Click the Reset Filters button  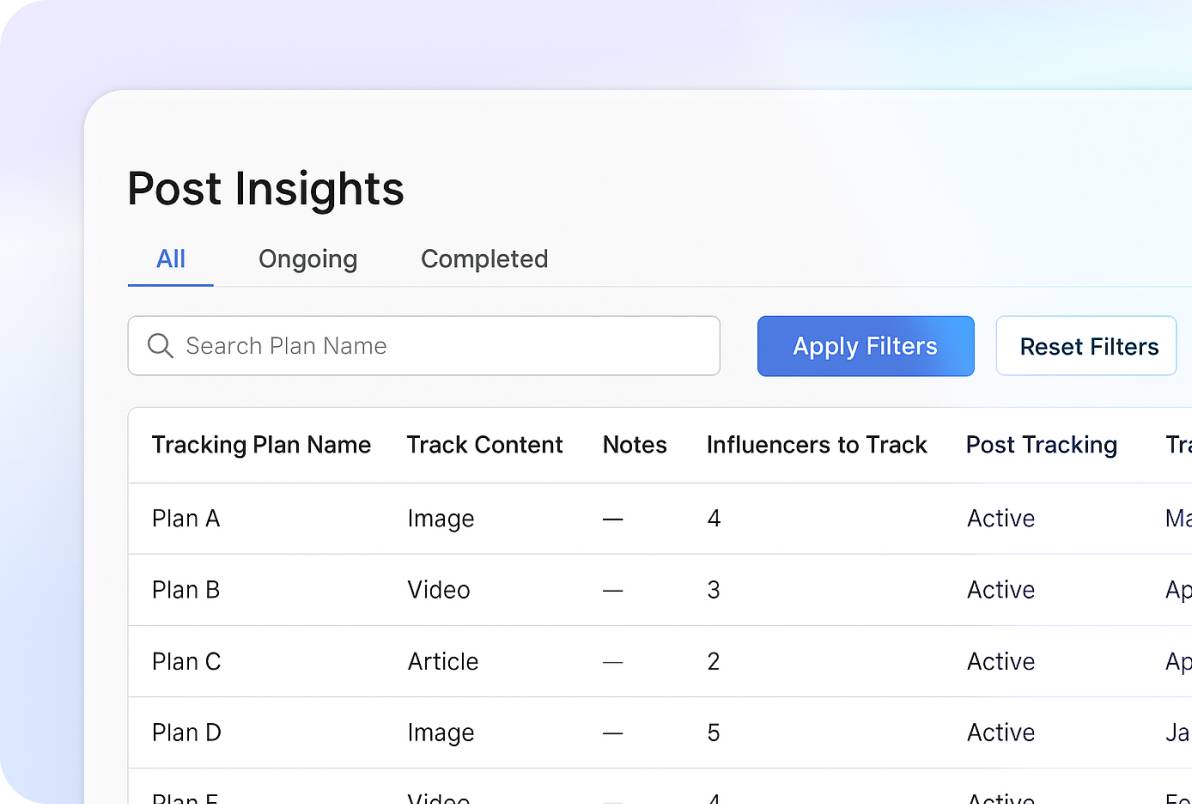pos(1088,346)
